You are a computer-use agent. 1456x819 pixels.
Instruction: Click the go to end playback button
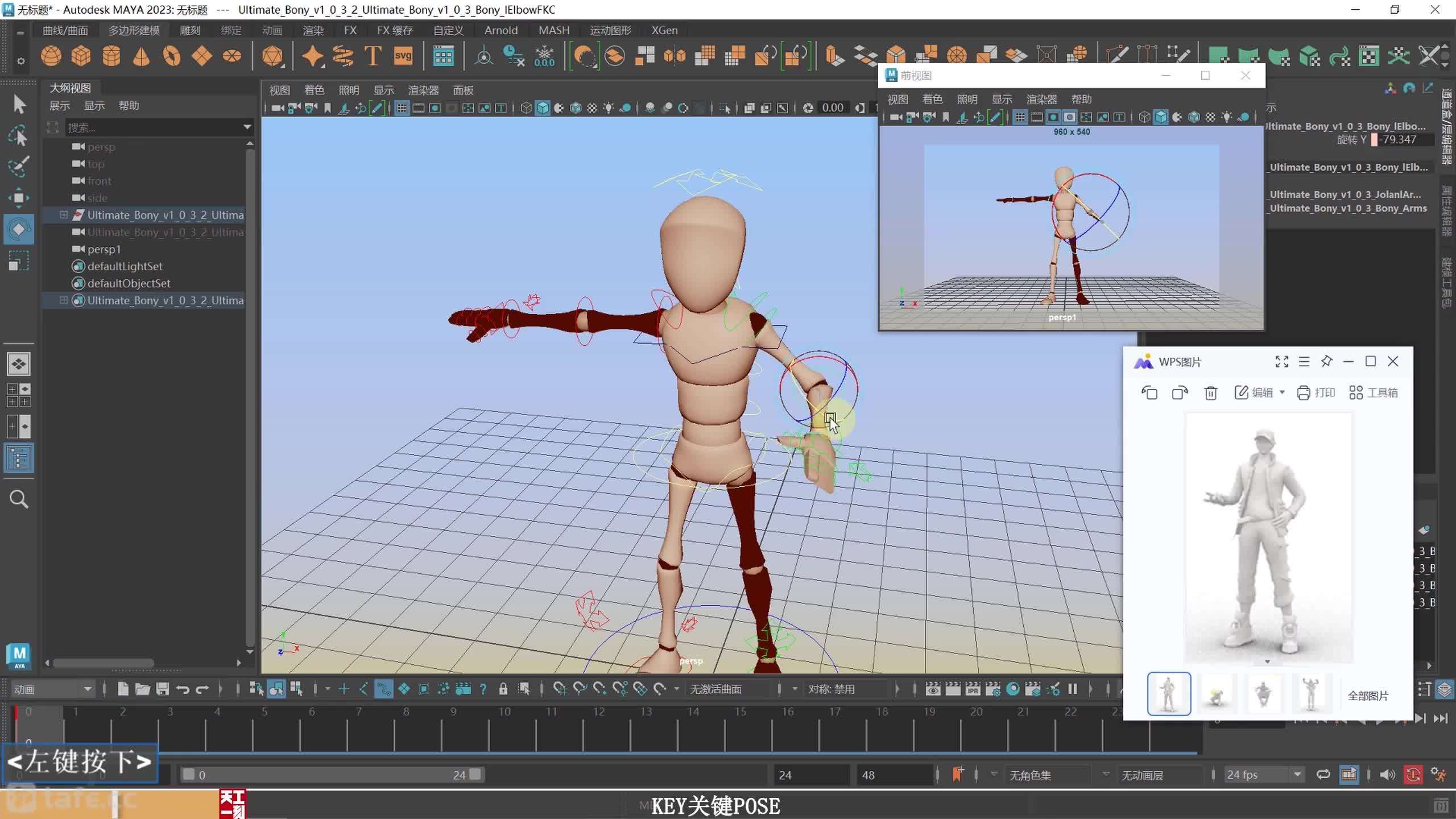coord(1440,718)
